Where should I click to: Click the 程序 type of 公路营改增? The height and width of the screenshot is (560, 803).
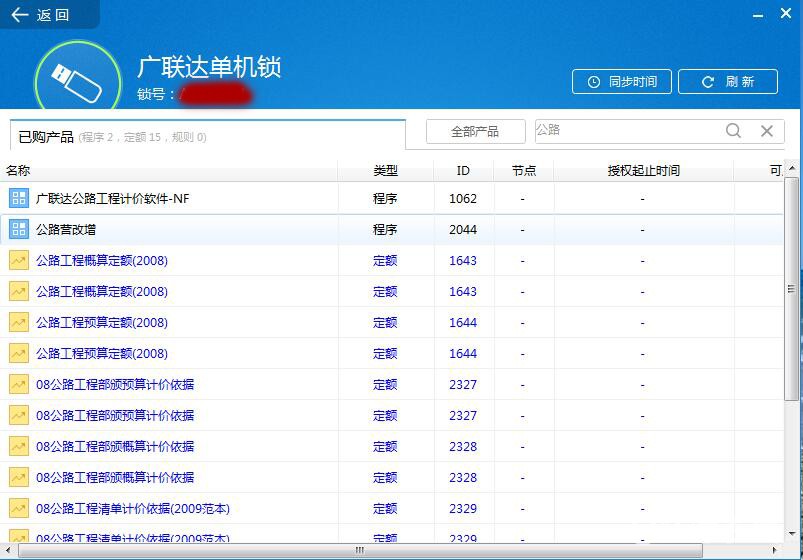[x=385, y=230]
